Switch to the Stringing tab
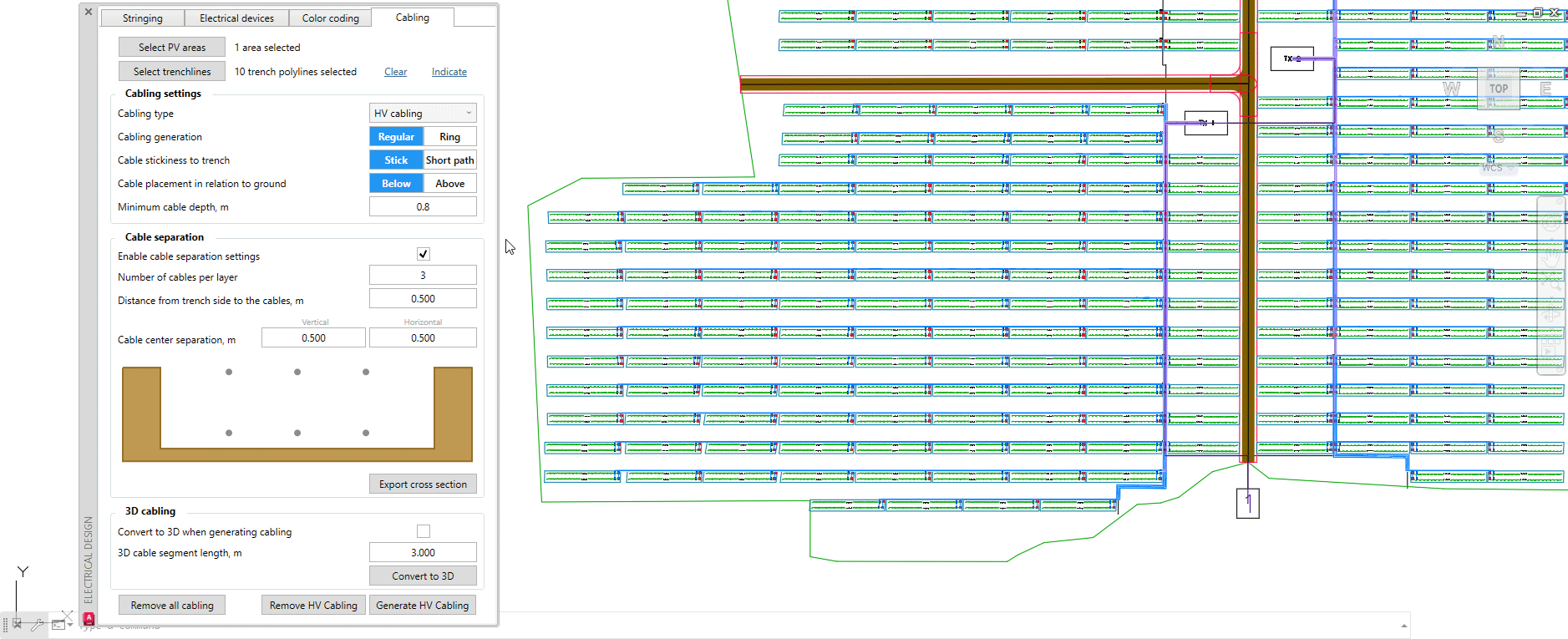Viewport: 1568px width, 639px height. click(142, 18)
